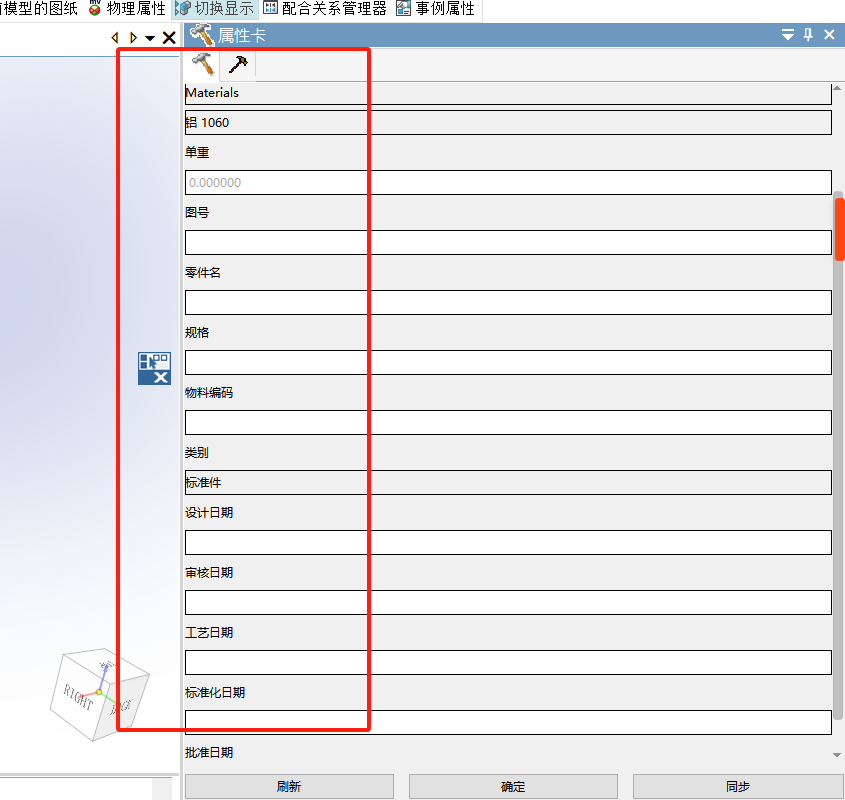The width and height of the screenshot is (845, 800).
Task: Open 事例属性 instance properties
Action: pos(436,9)
